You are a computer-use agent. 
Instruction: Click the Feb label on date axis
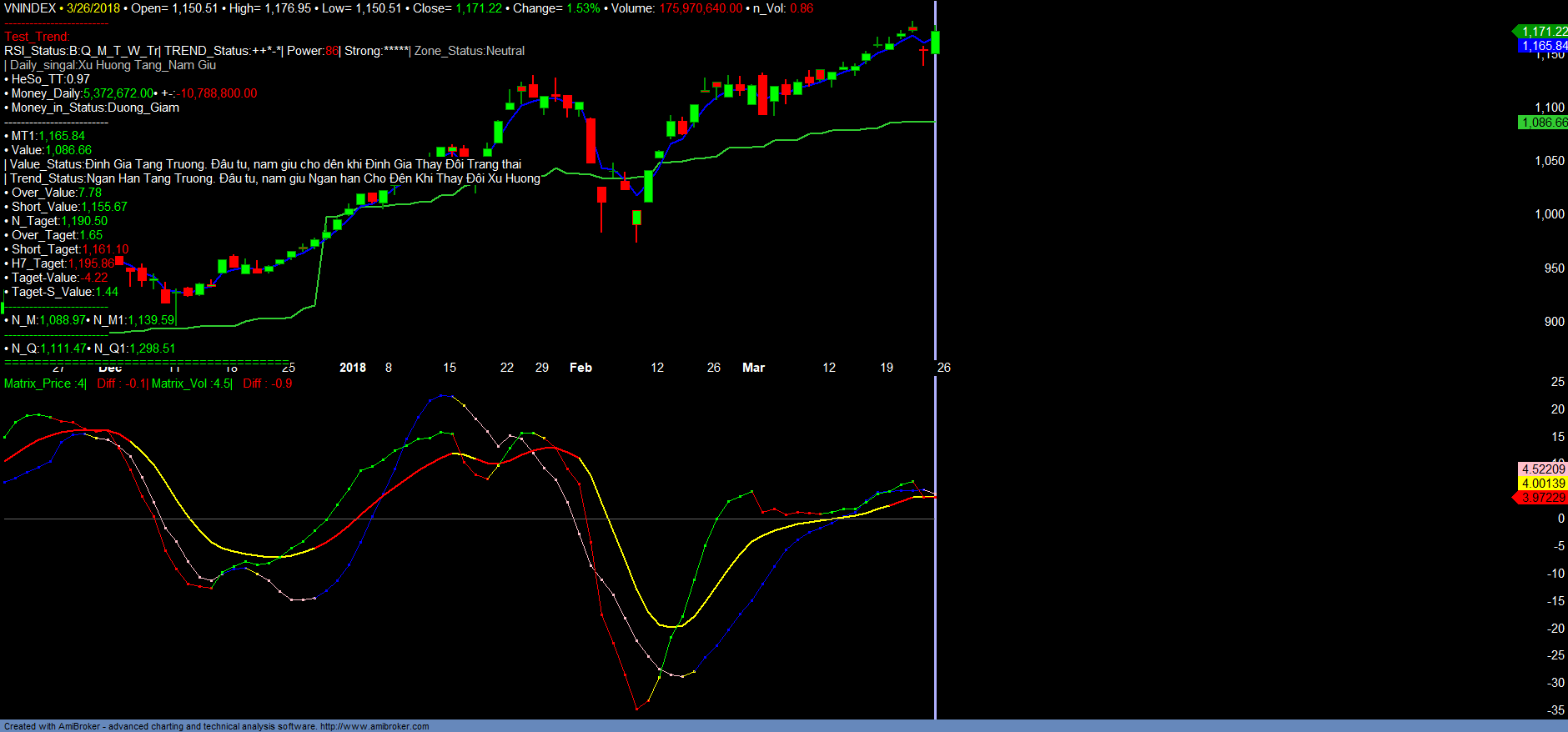click(580, 368)
